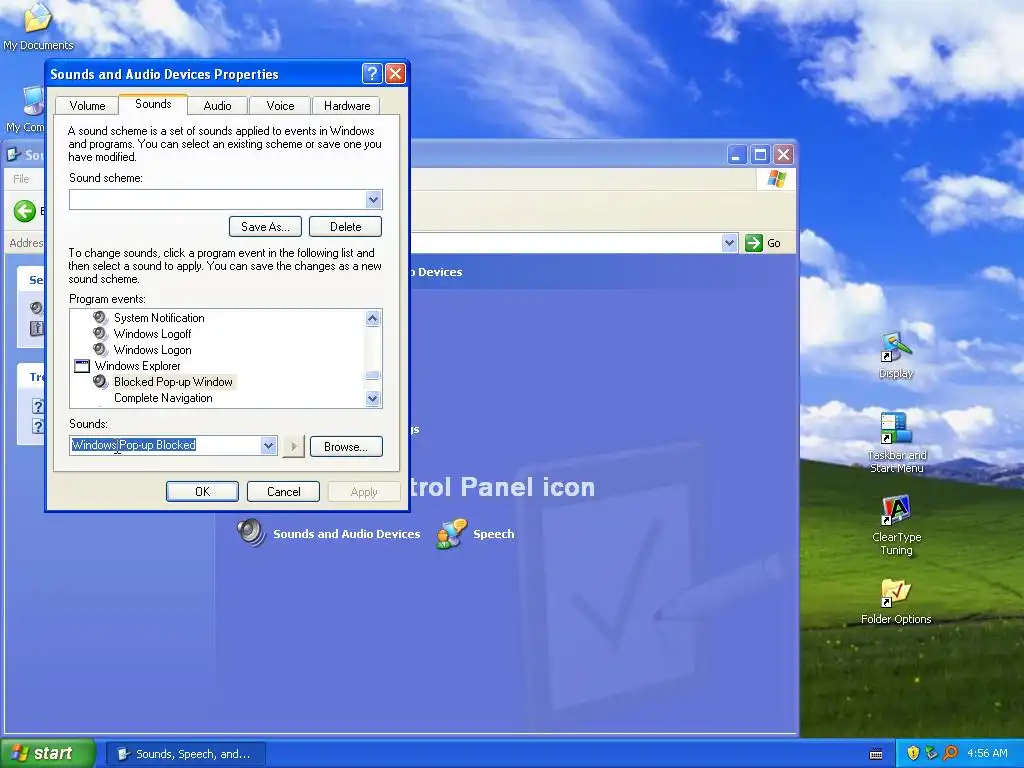Click Go button in Control Panel address bar

click(x=763, y=243)
